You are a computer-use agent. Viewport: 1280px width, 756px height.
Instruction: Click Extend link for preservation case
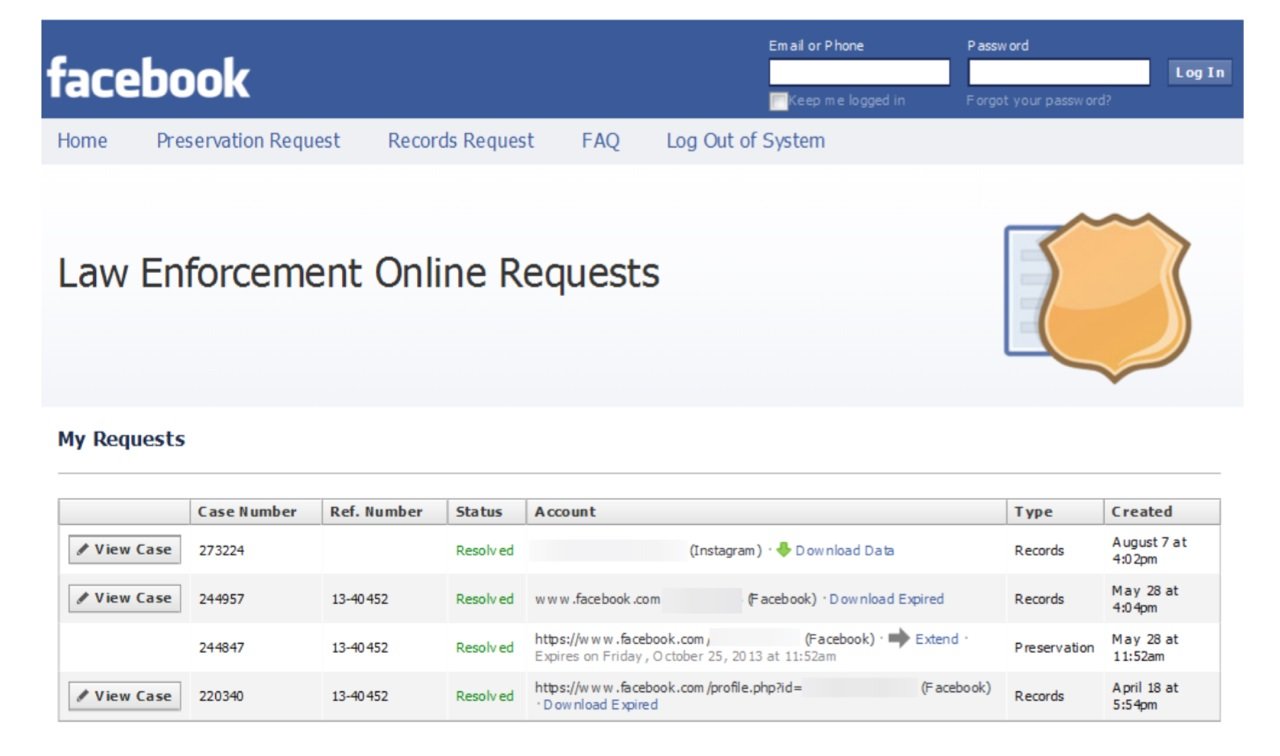(x=937, y=639)
